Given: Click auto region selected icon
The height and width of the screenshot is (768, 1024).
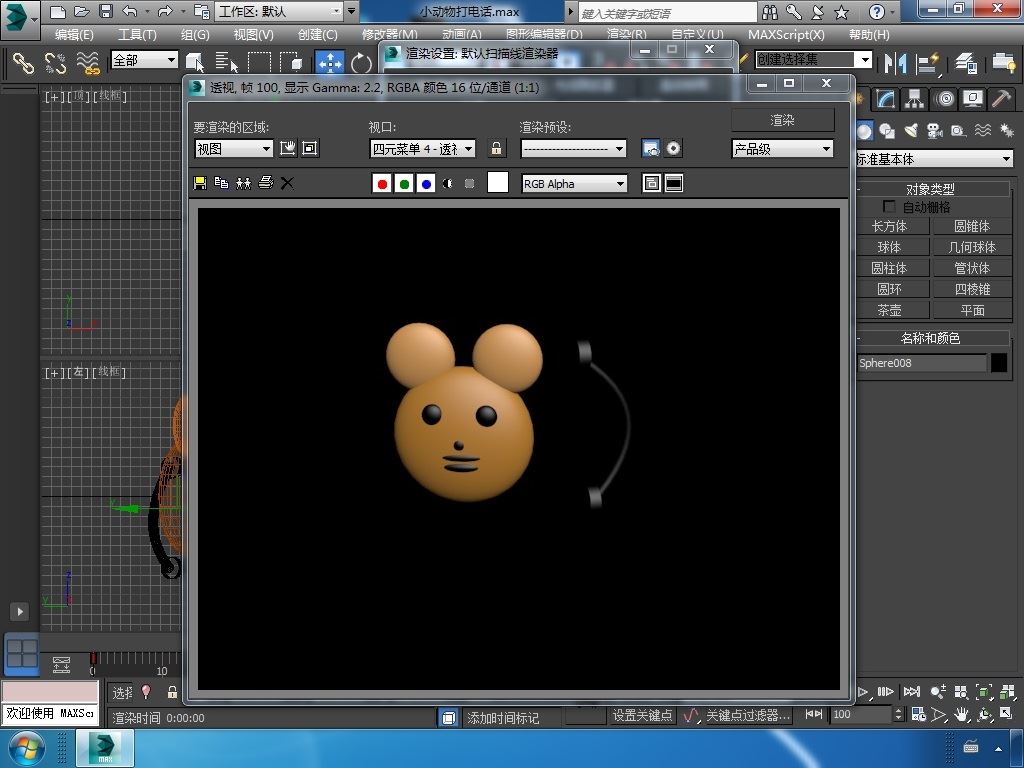Looking at the screenshot, I should [x=310, y=148].
